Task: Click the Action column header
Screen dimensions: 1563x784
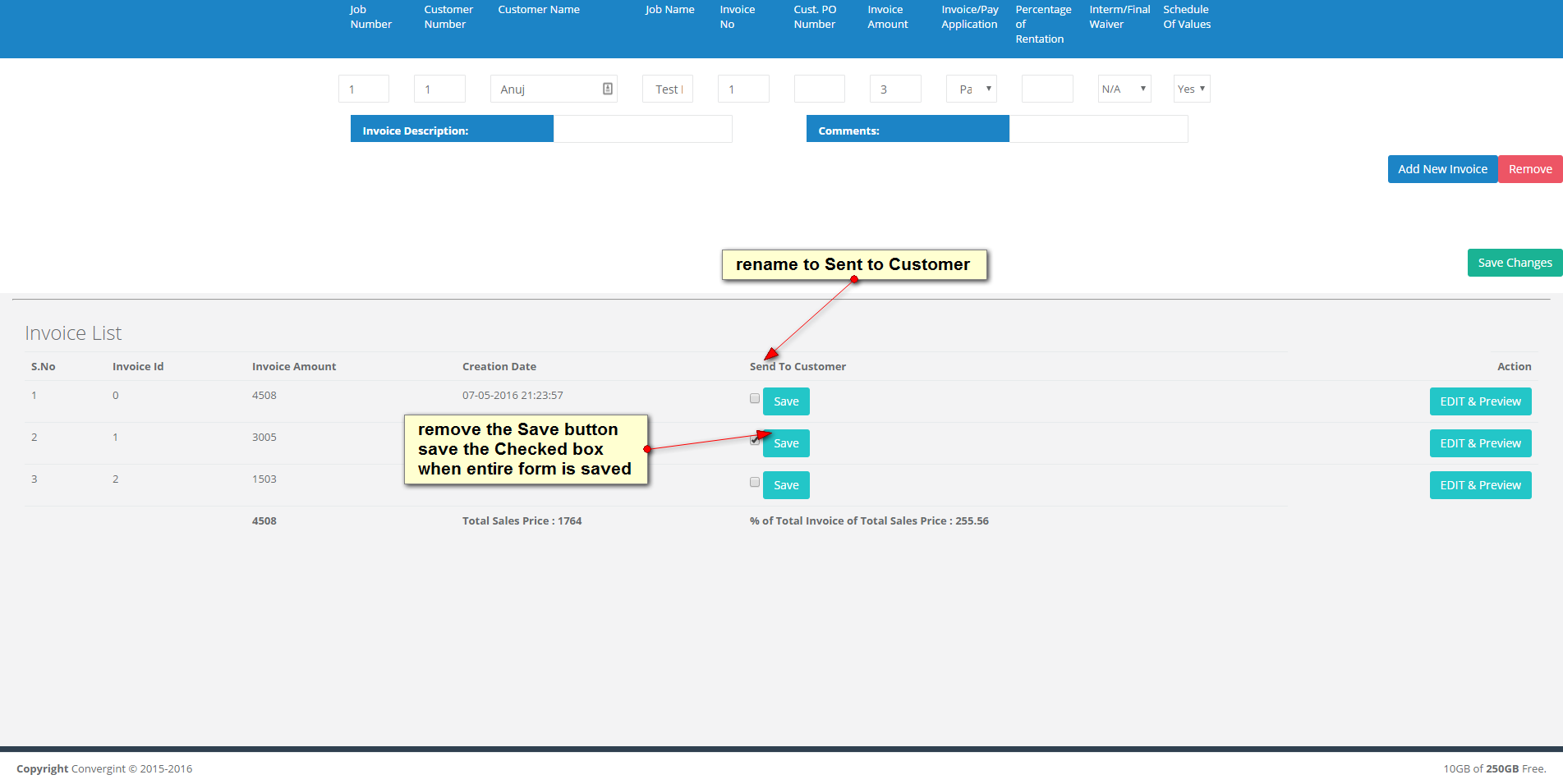Action: coord(1514,367)
